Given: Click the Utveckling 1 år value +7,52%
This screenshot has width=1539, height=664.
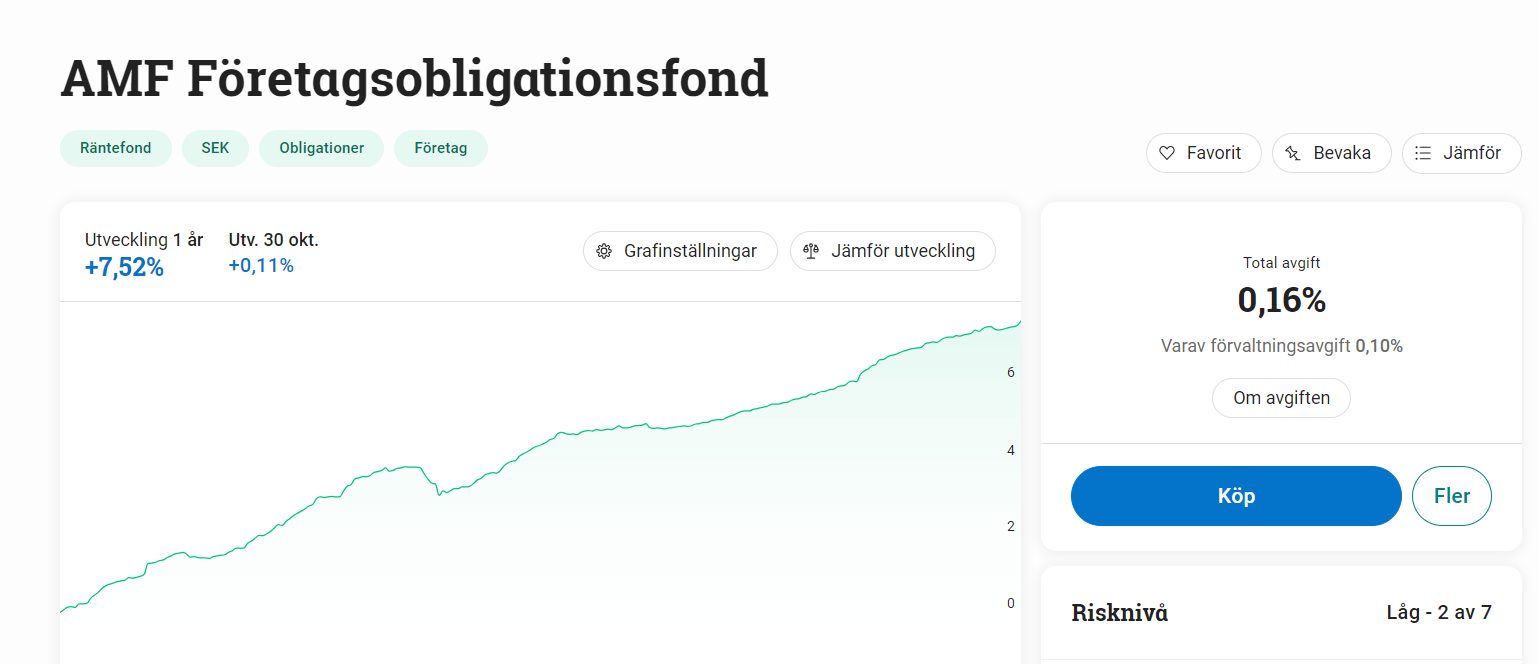Looking at the screenshot, I should pos(124,267).
